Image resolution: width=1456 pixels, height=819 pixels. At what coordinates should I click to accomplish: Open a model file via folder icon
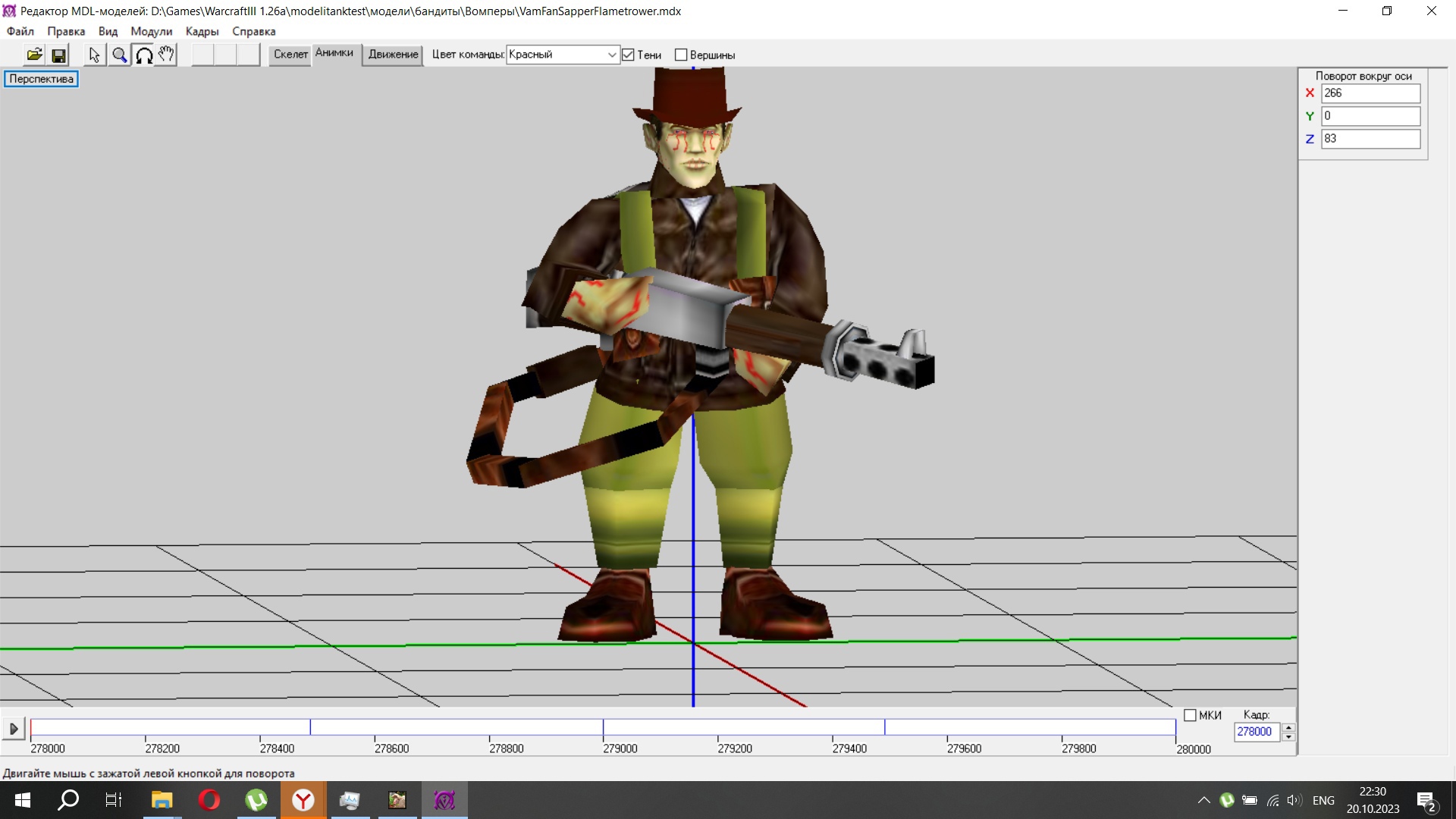pos(34,55)
